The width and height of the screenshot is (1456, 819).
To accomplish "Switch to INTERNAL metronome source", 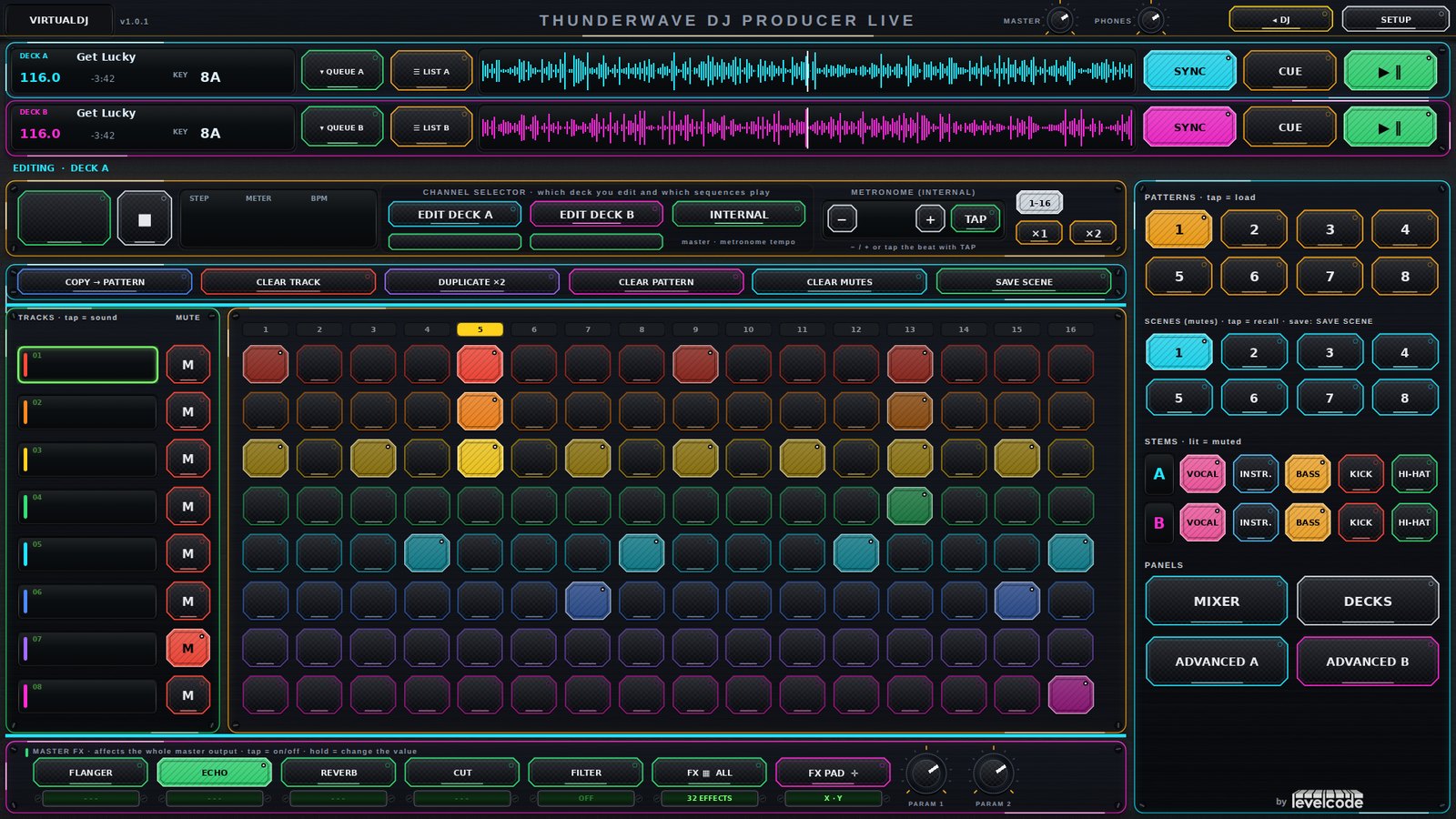I will coord(739,215).
